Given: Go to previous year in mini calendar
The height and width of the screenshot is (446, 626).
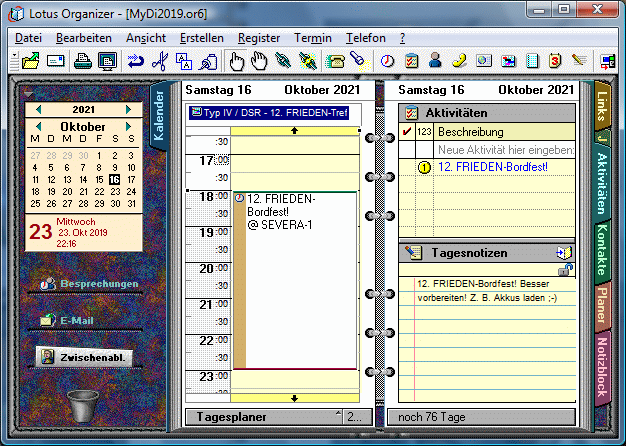Looking at the screenshot, I should coord(39,109).
